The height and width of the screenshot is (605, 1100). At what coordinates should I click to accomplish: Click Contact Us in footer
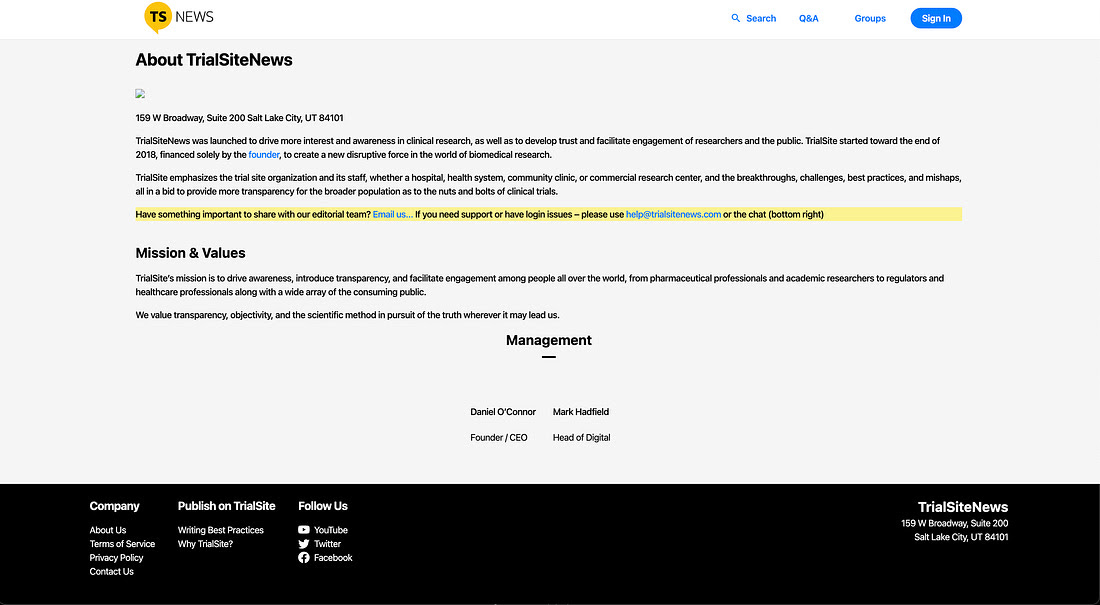tap(112, 571)
